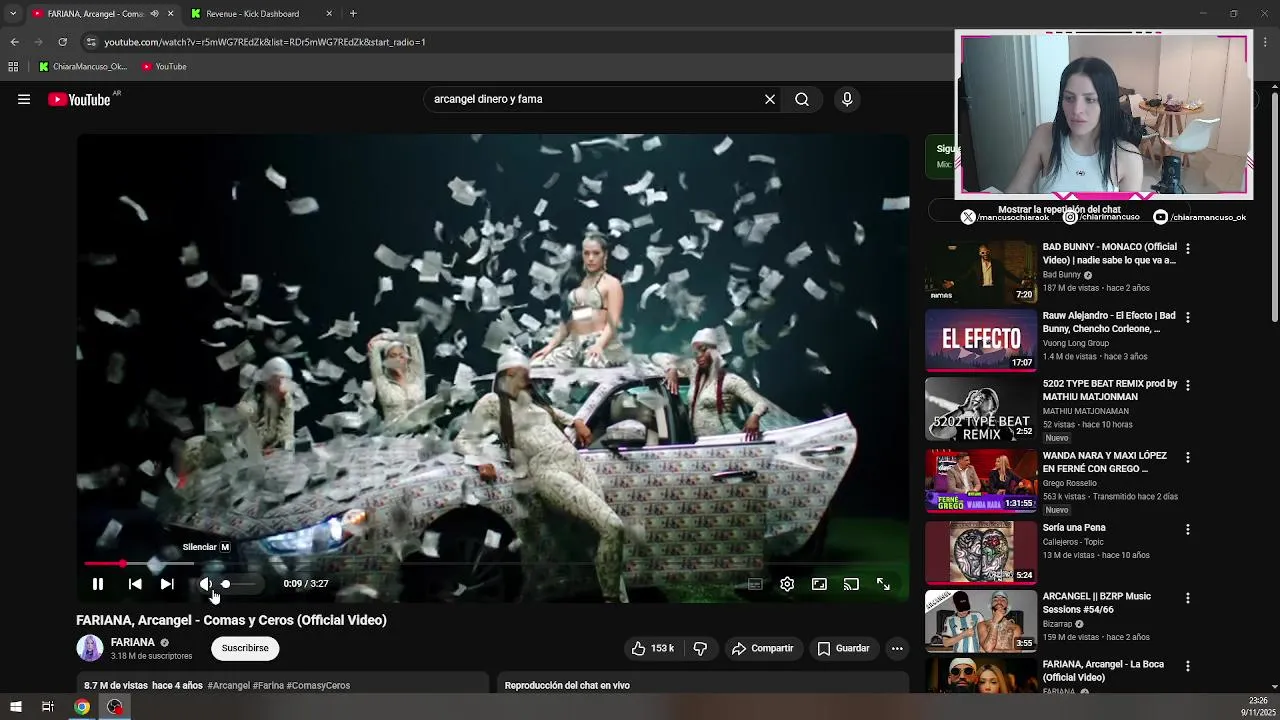Open the options menu for Sería una Pena
Screen dimensions: 1280x720
(1188, 528)
